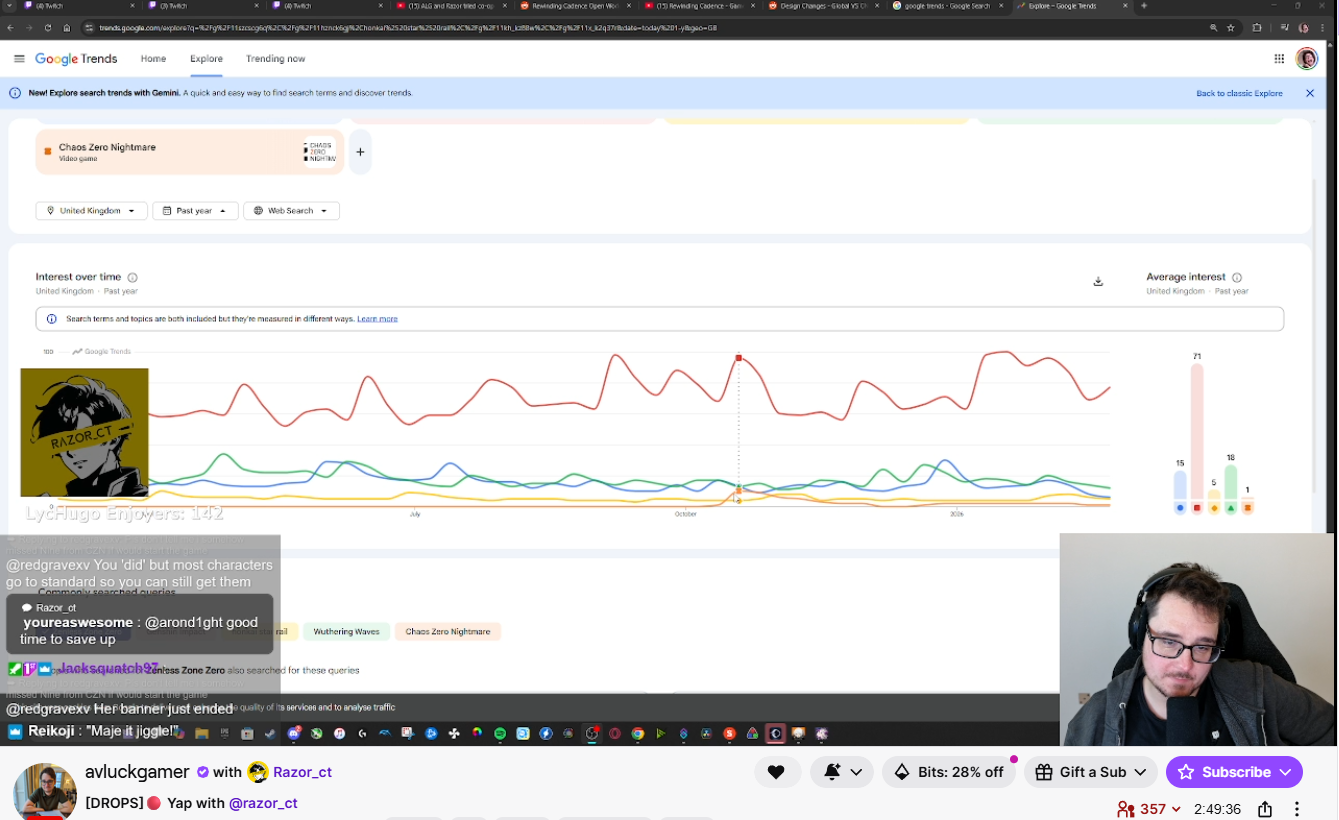The width and height of the screenshot is (1339, 820).
Task: Click the red data point on the chart
Action: coord(739,357)
